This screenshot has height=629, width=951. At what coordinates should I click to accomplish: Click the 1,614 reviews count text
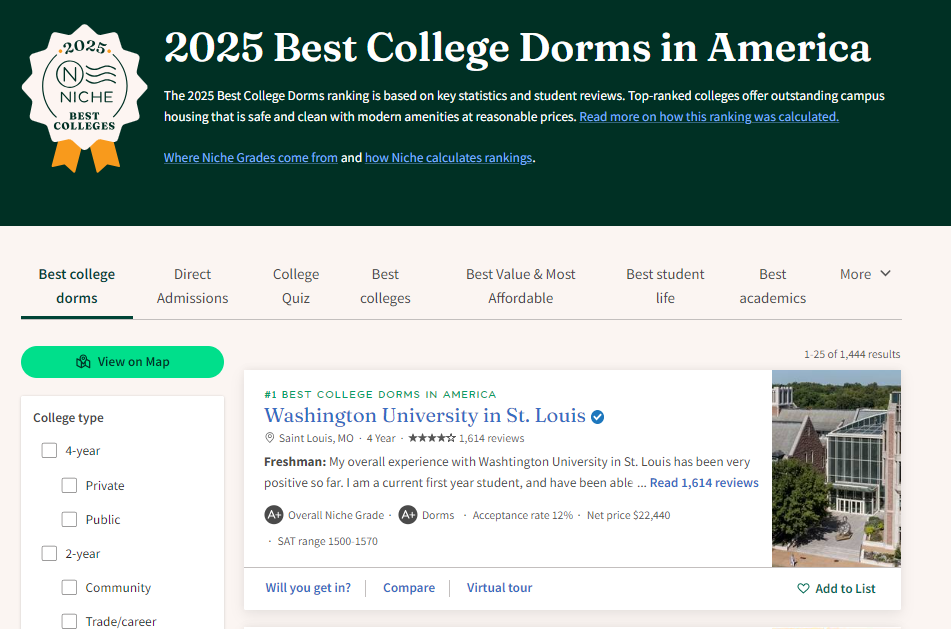[492, 438]
